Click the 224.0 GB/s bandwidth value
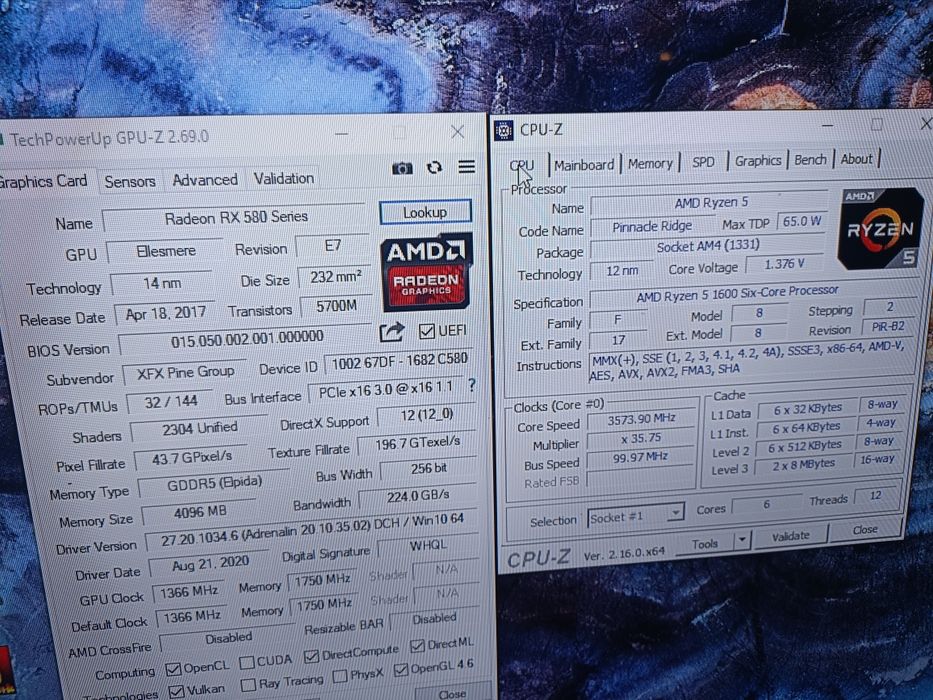 [418, 495]
